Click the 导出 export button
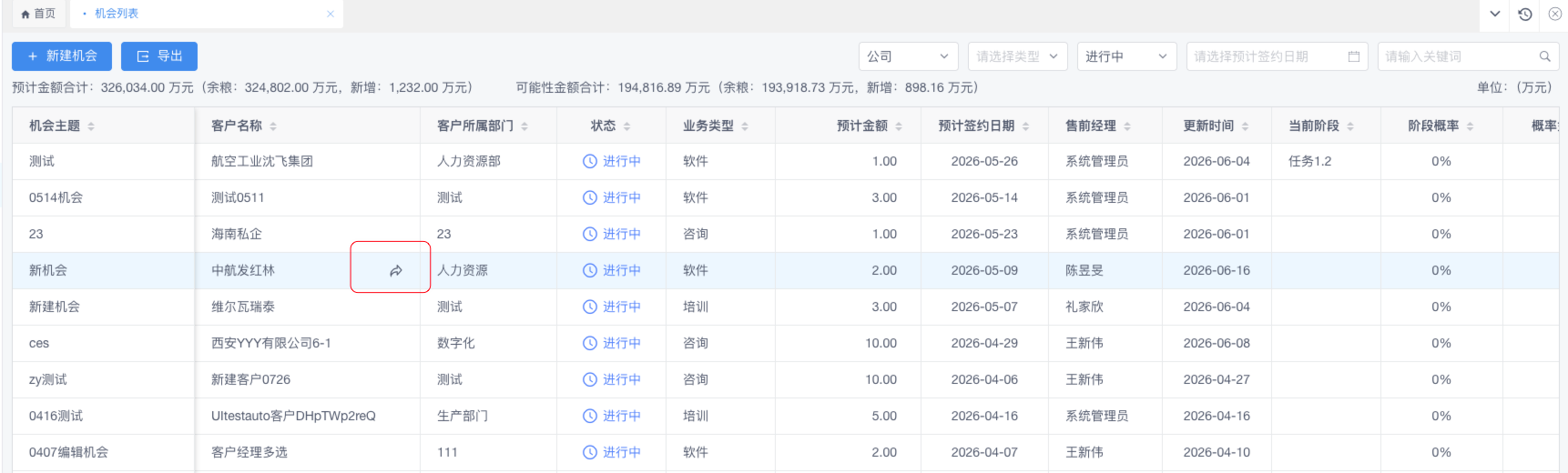Image resolution: width=1568 pixels, height=473 pixels. [x=159, y=56]
